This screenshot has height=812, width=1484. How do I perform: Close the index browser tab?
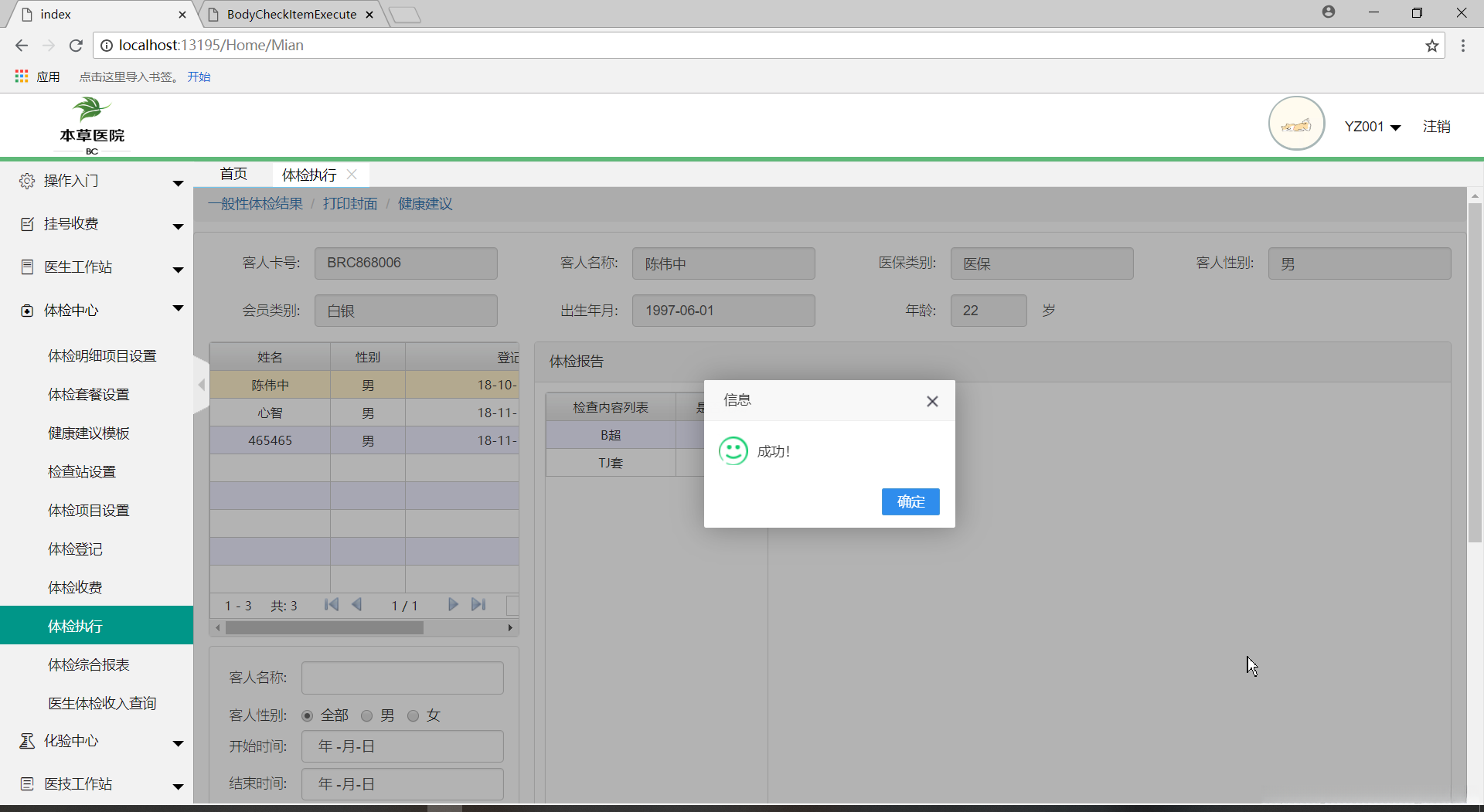tap(182, 15)
